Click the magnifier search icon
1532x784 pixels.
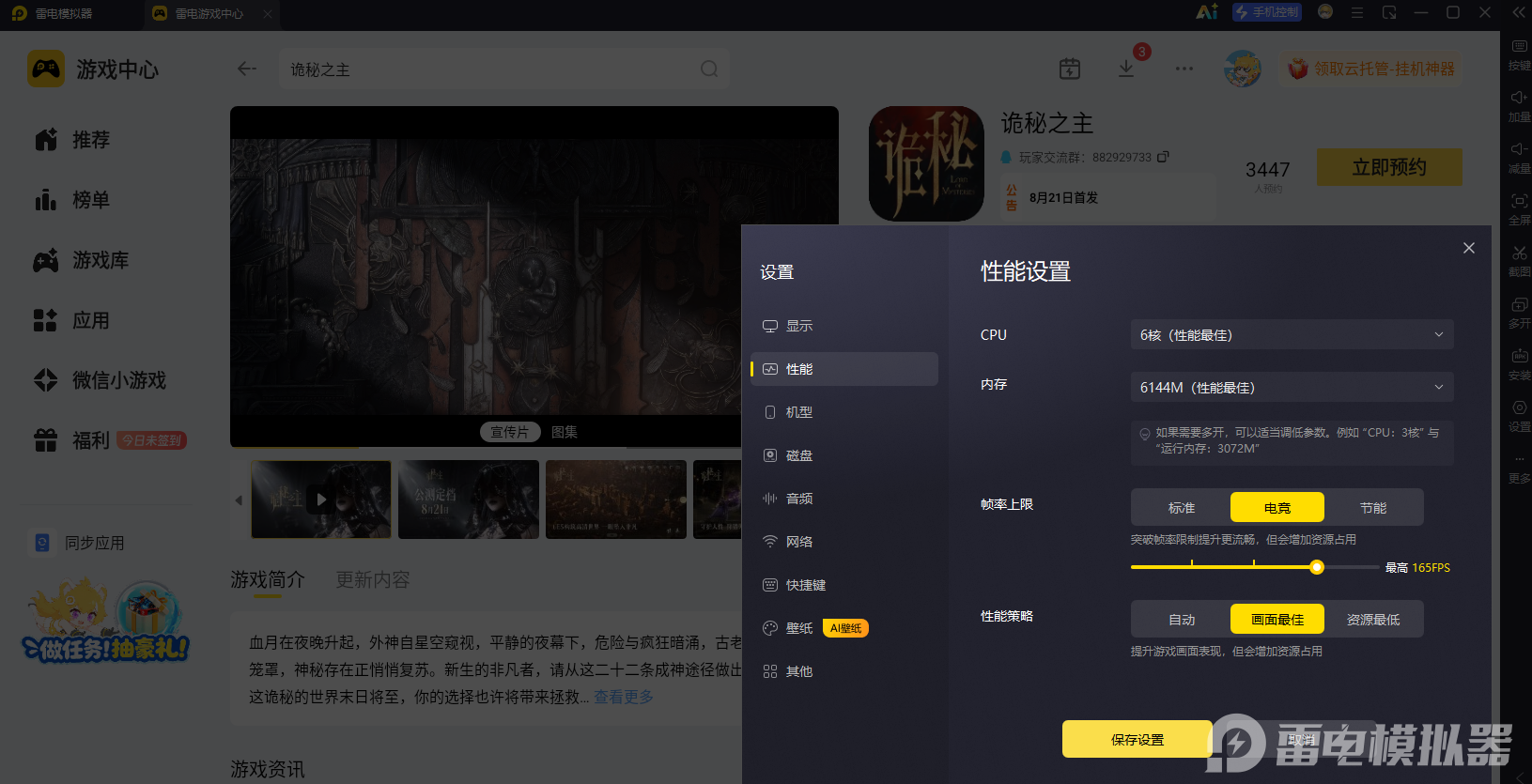[x=709, y=69]
